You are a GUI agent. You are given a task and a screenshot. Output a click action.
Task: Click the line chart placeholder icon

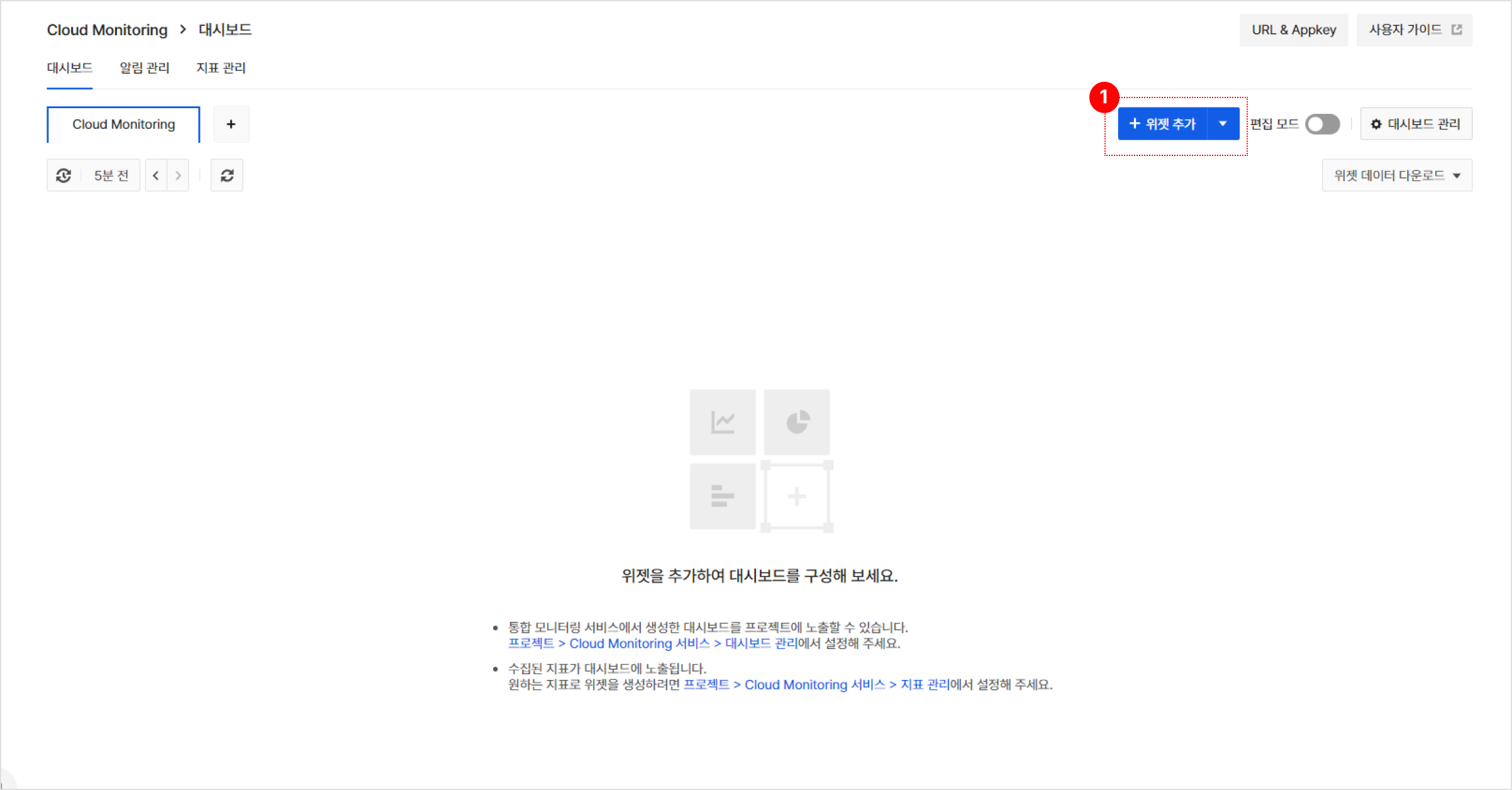pyautogui.click(x=723, y=422)
